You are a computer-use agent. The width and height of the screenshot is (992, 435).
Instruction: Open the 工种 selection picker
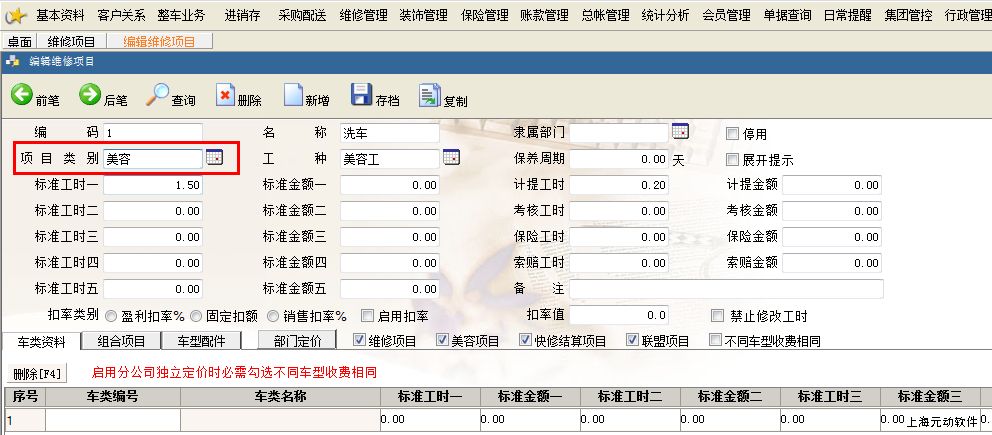pyautogui.click(x=450, y=158)
